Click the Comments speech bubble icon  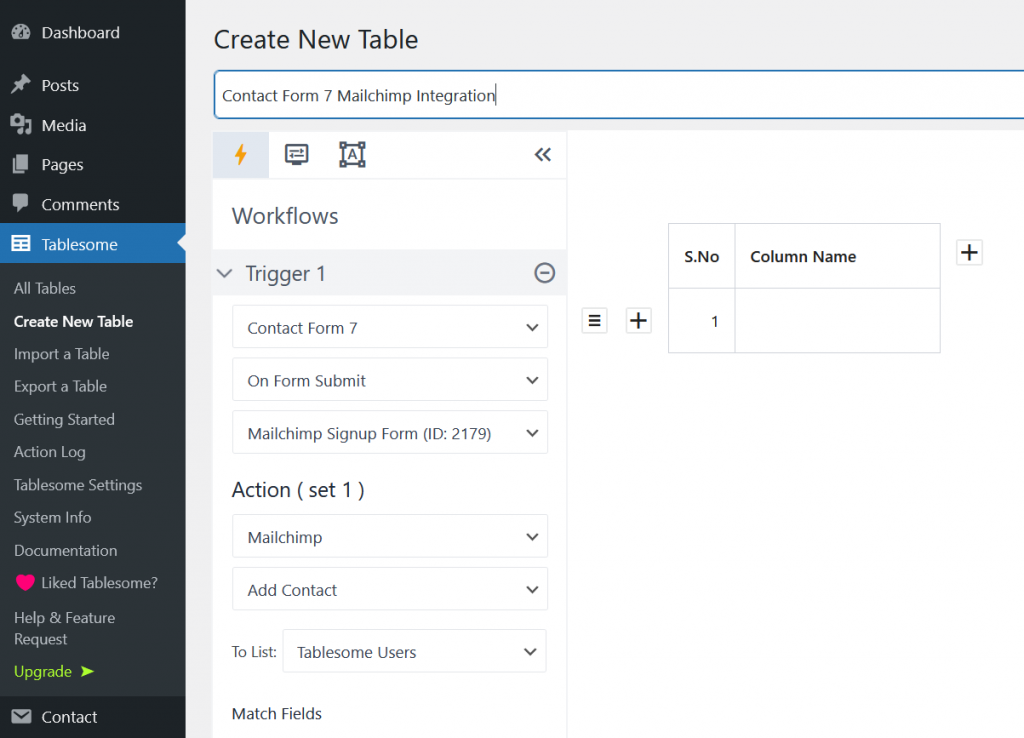(21, 203)
